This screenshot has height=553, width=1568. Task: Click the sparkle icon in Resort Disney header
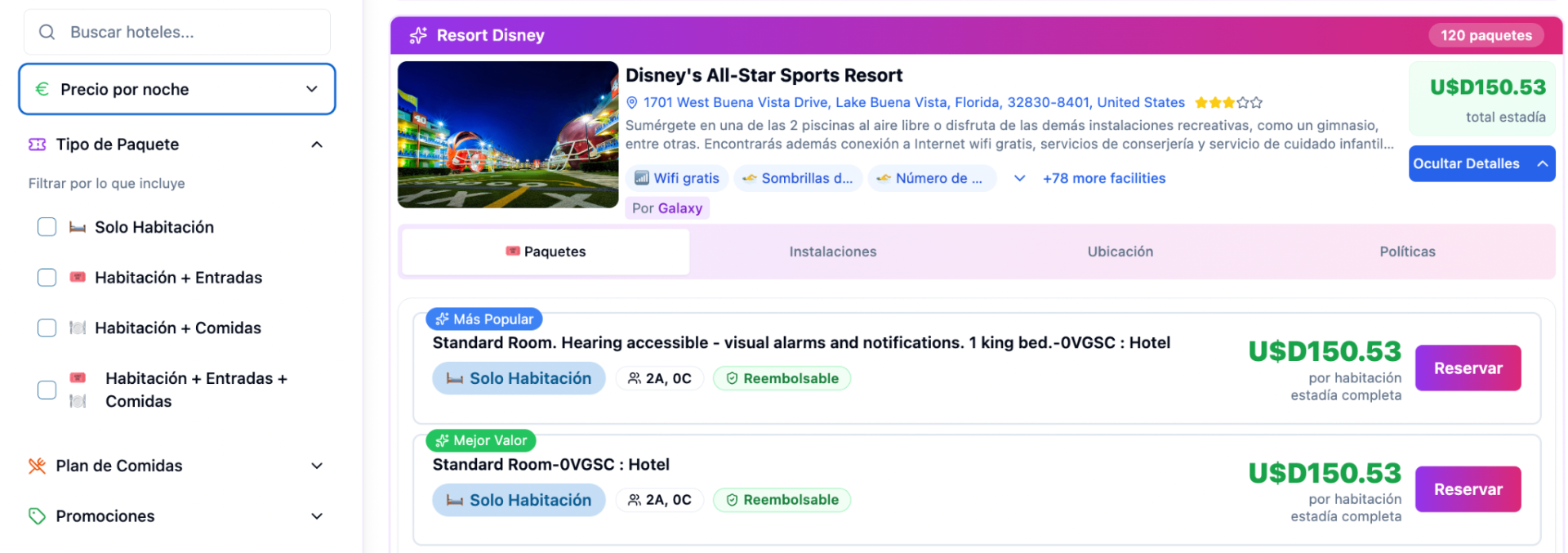pyautogui.click(x=418, y=35)
